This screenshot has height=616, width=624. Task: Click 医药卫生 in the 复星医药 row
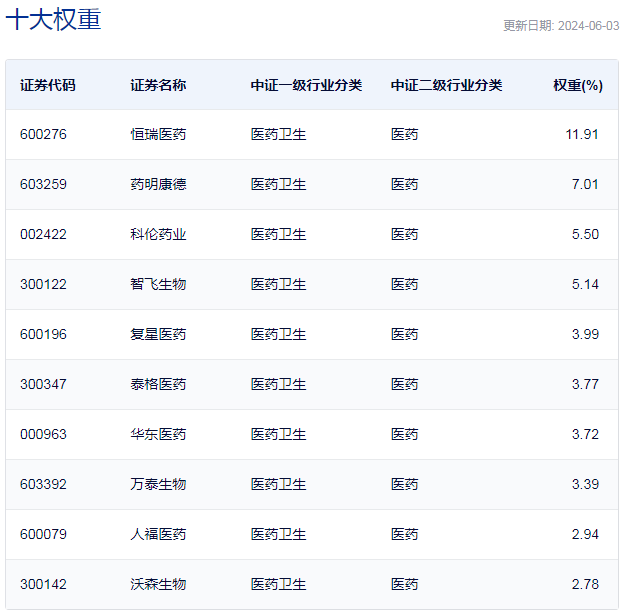pos(278,335)
